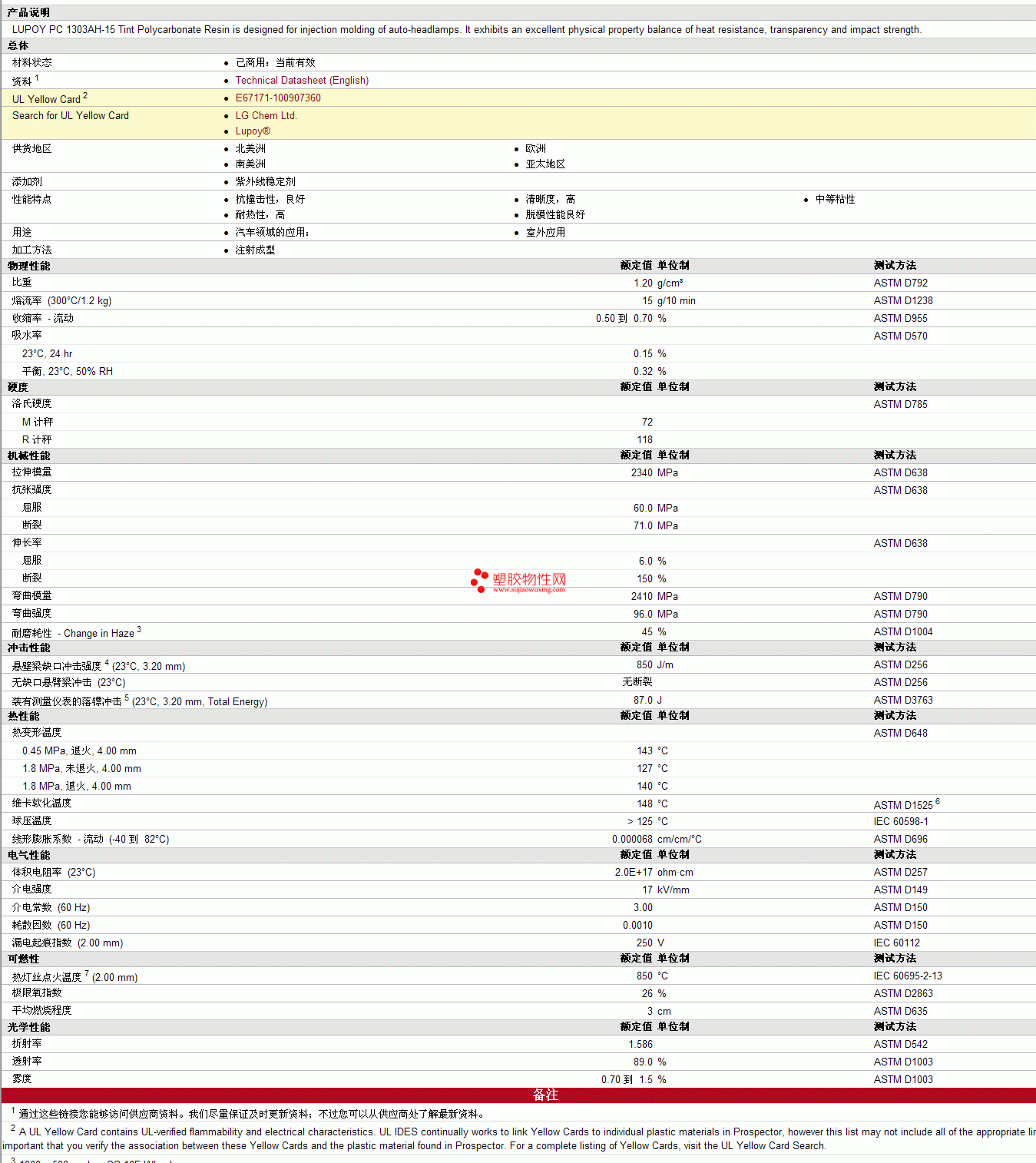The height and width of the screenshot is (1163, 1036).
Task: Click the 维卡软化温度 row label
Action: pos(41,803)
